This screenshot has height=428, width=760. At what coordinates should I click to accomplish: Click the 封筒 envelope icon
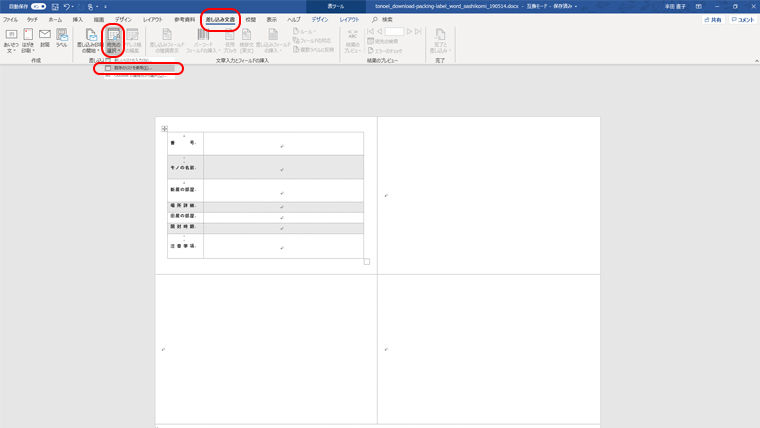coord(45,40)
